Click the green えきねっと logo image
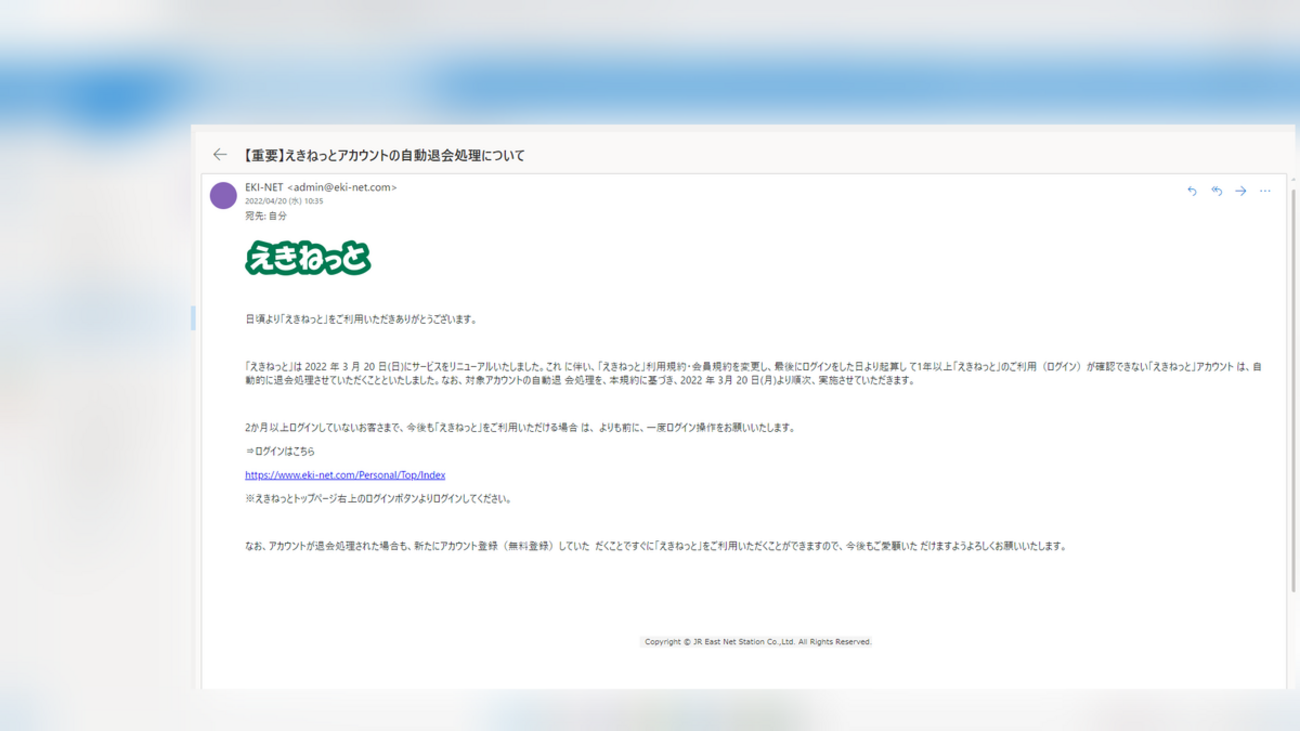Viewport: 1300px width, 731px height. click(x=307, y=259)
